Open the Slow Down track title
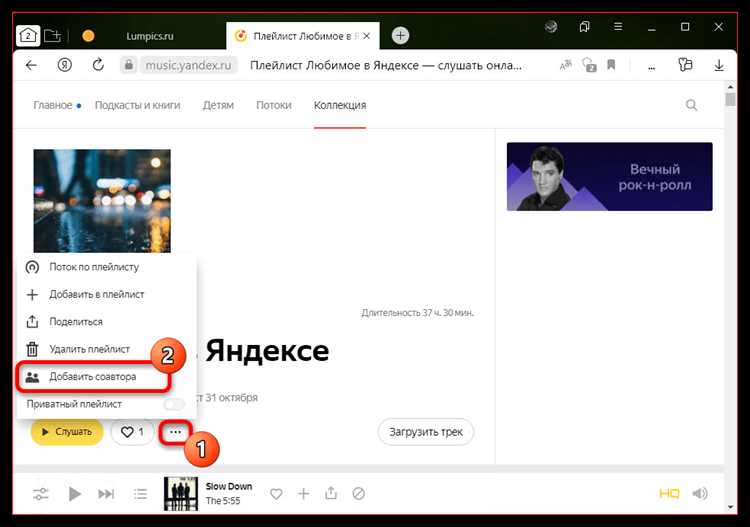The image size is (750, 527). pos(229,486)
